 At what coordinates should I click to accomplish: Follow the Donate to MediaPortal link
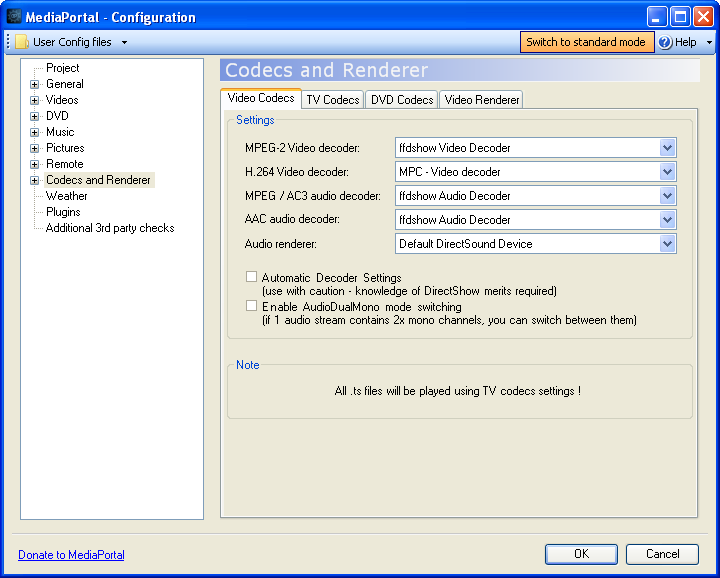point(71,555)
